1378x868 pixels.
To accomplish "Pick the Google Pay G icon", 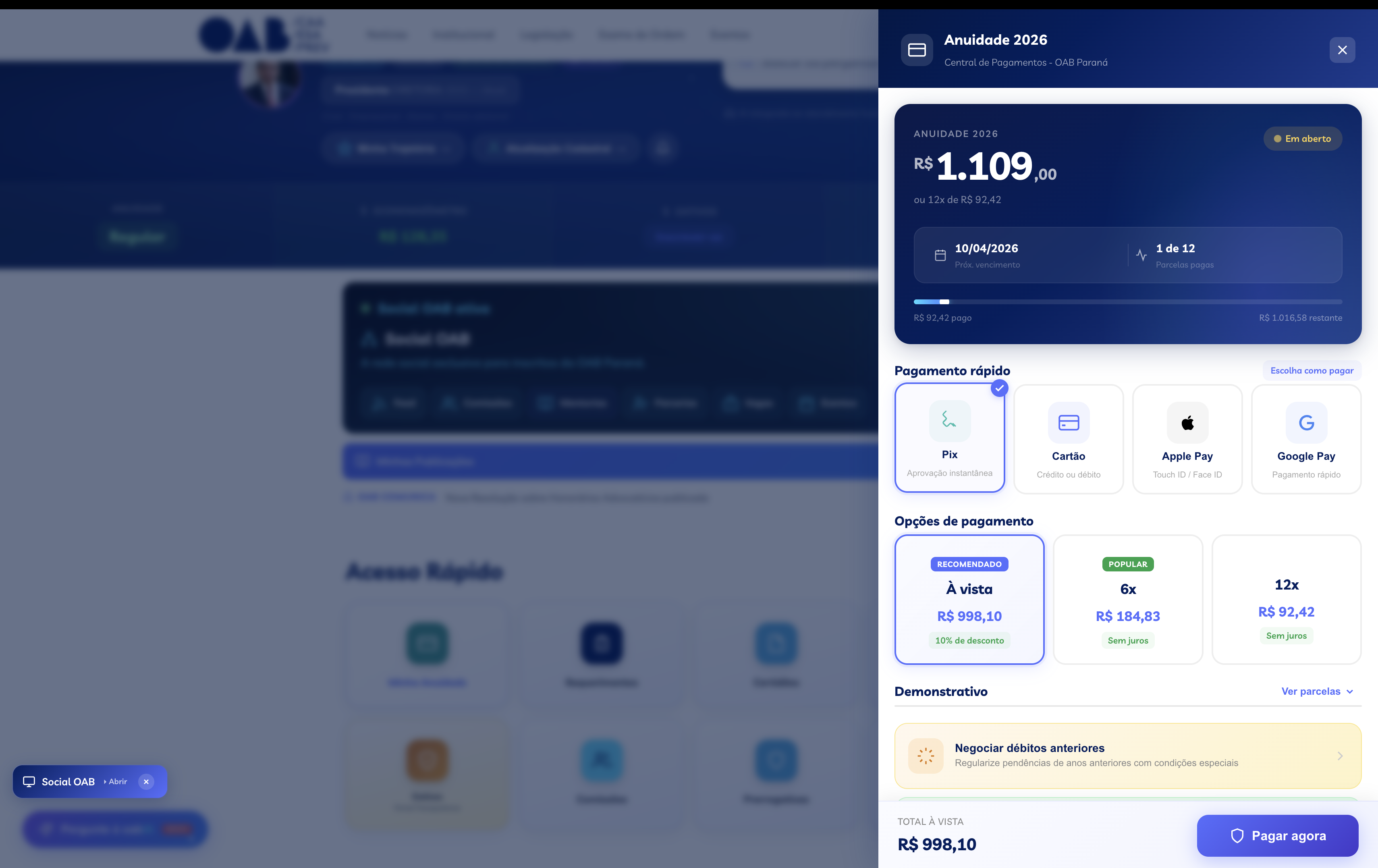I will (1306, 423).
